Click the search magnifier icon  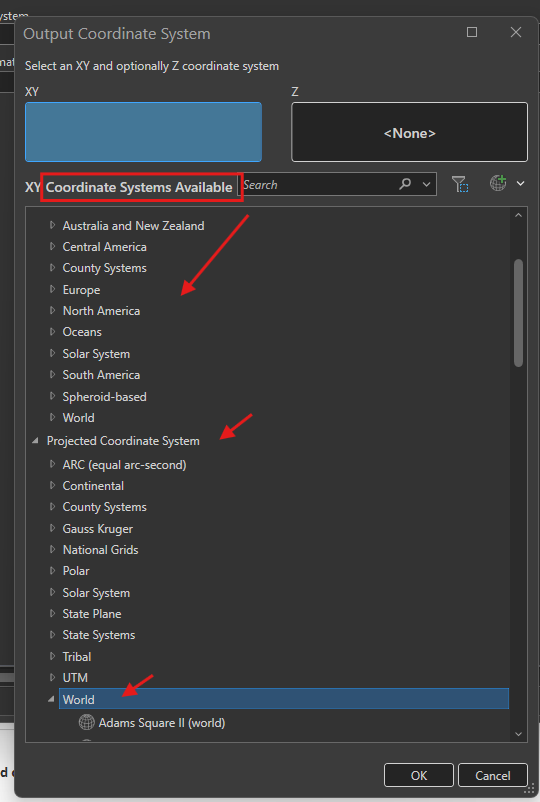(x=405, y=184)
